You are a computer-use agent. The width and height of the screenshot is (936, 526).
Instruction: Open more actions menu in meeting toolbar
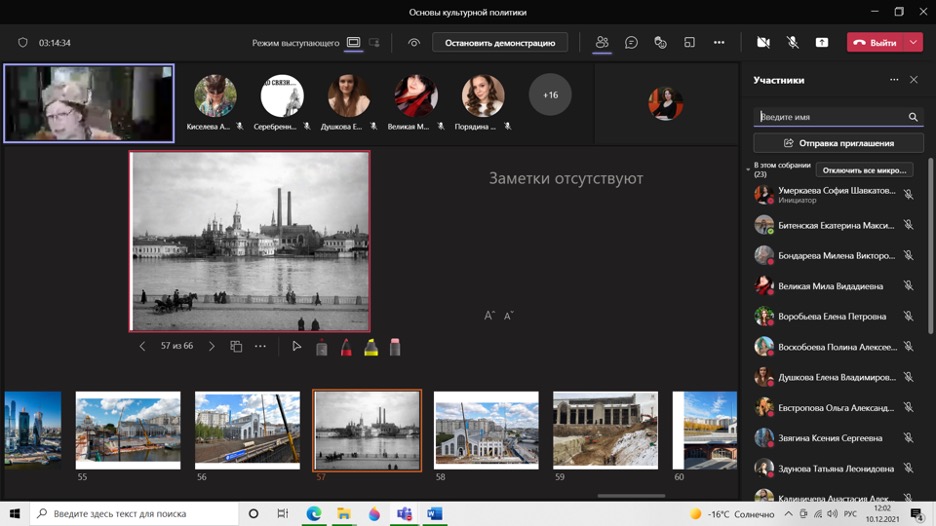tap(718, 43)
